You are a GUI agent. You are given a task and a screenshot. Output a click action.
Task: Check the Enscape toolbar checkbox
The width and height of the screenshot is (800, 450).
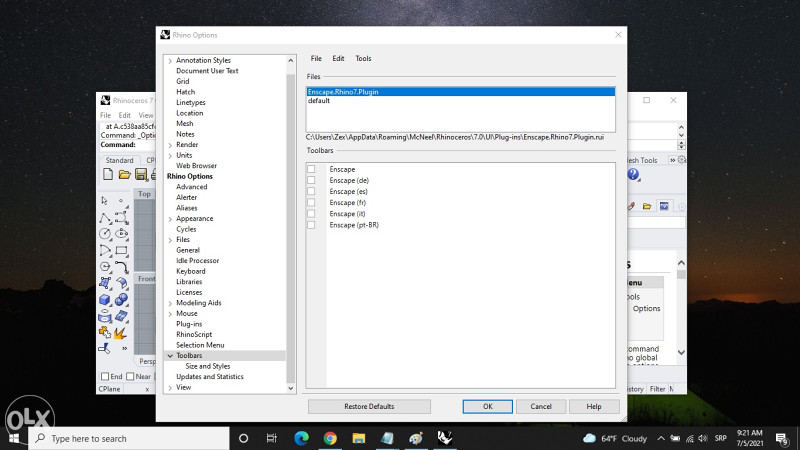pos(311,169)
